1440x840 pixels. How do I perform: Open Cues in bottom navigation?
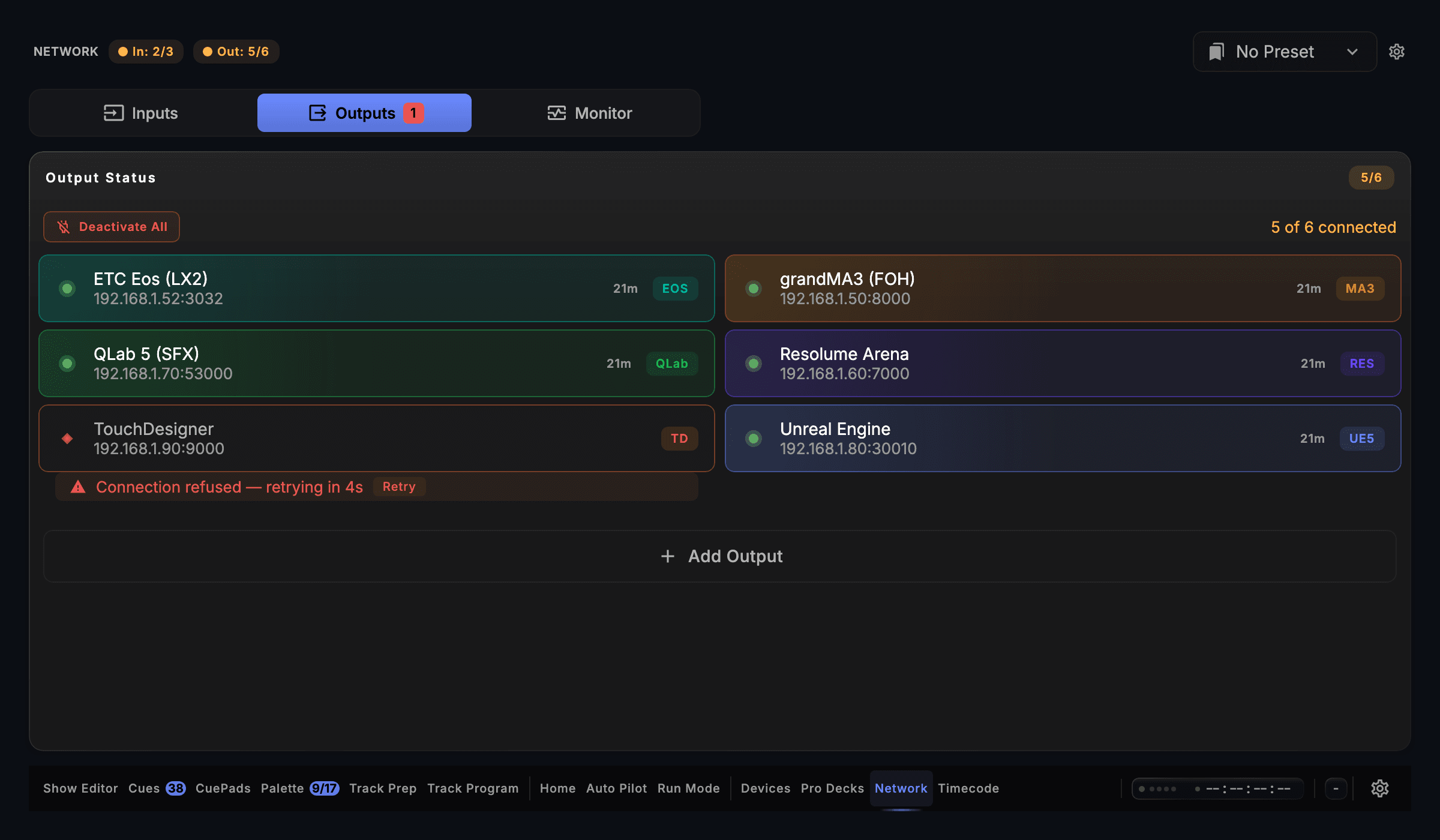[x=157, y=788]
